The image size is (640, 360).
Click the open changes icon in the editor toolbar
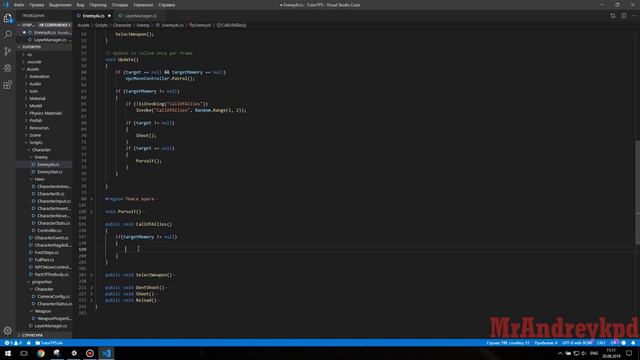613,16
